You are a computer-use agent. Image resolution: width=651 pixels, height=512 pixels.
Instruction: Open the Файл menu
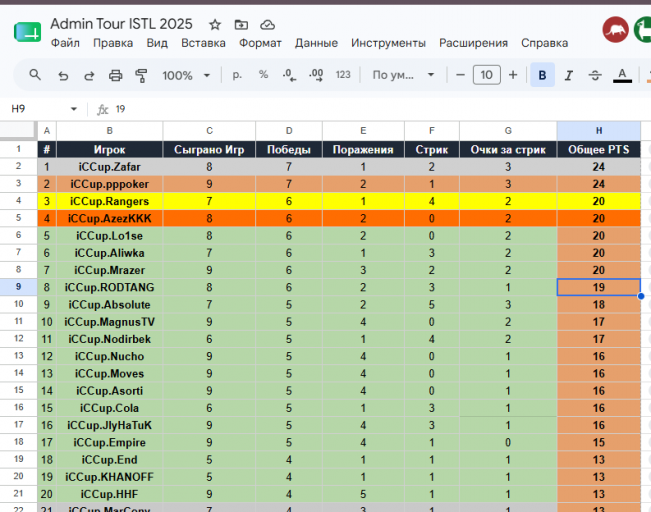click(x=65, y=43)
